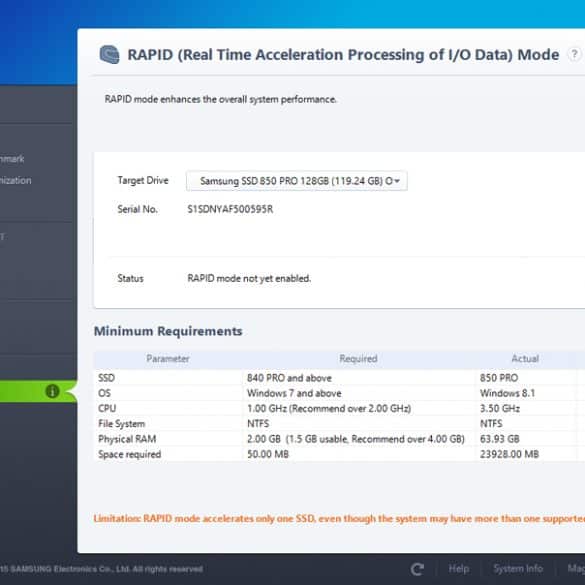This screenshot has width=585, height=585.
Task: Click the '840 PRO and above' cell
Action: tap(289, 378)
